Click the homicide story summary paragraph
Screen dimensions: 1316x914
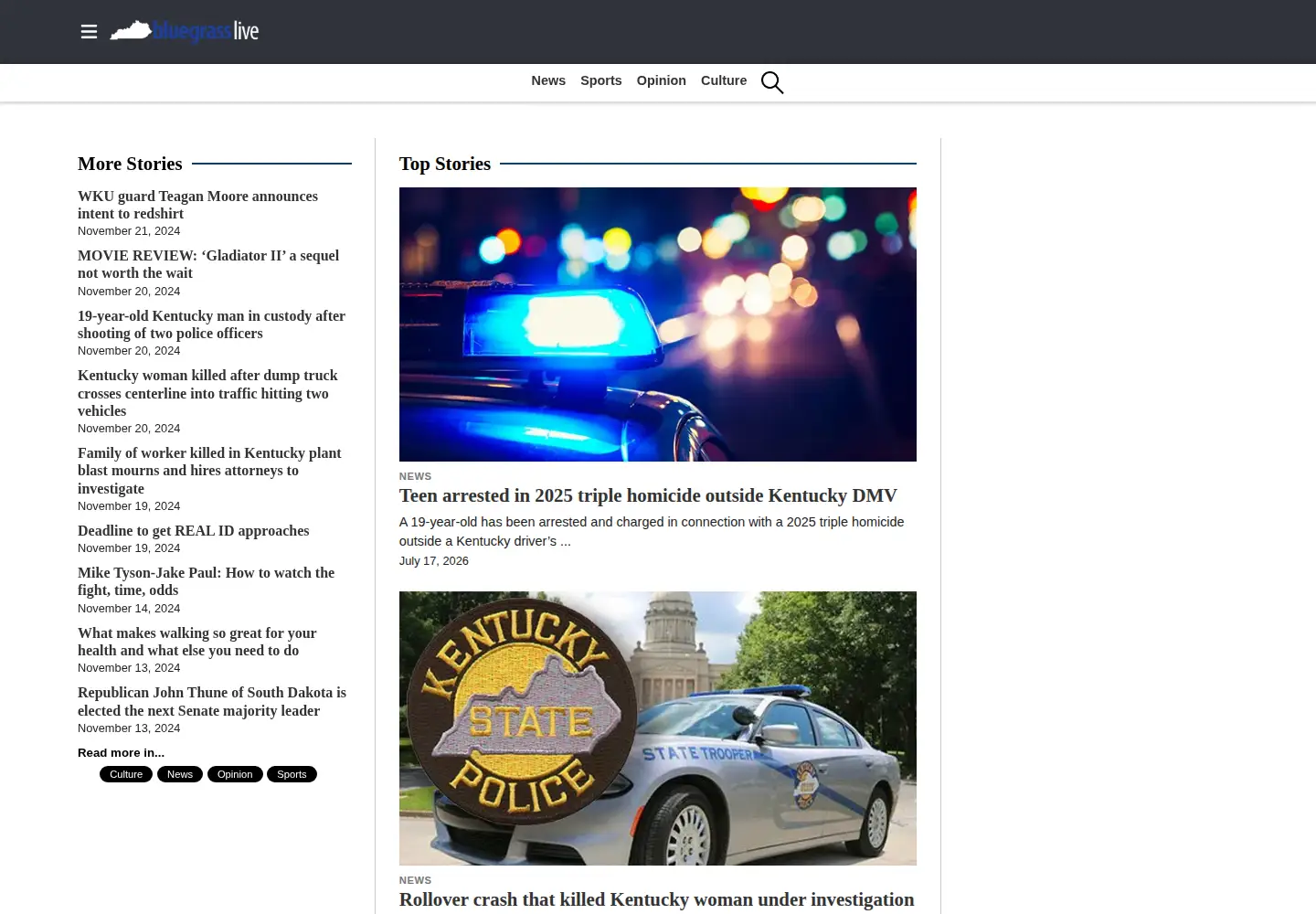coord(652,531)
